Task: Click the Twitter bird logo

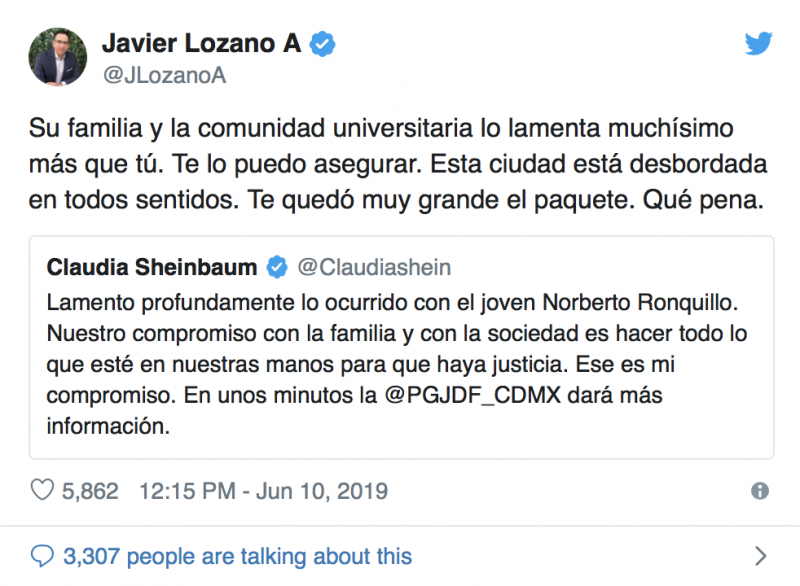Action: click(759, 43)
